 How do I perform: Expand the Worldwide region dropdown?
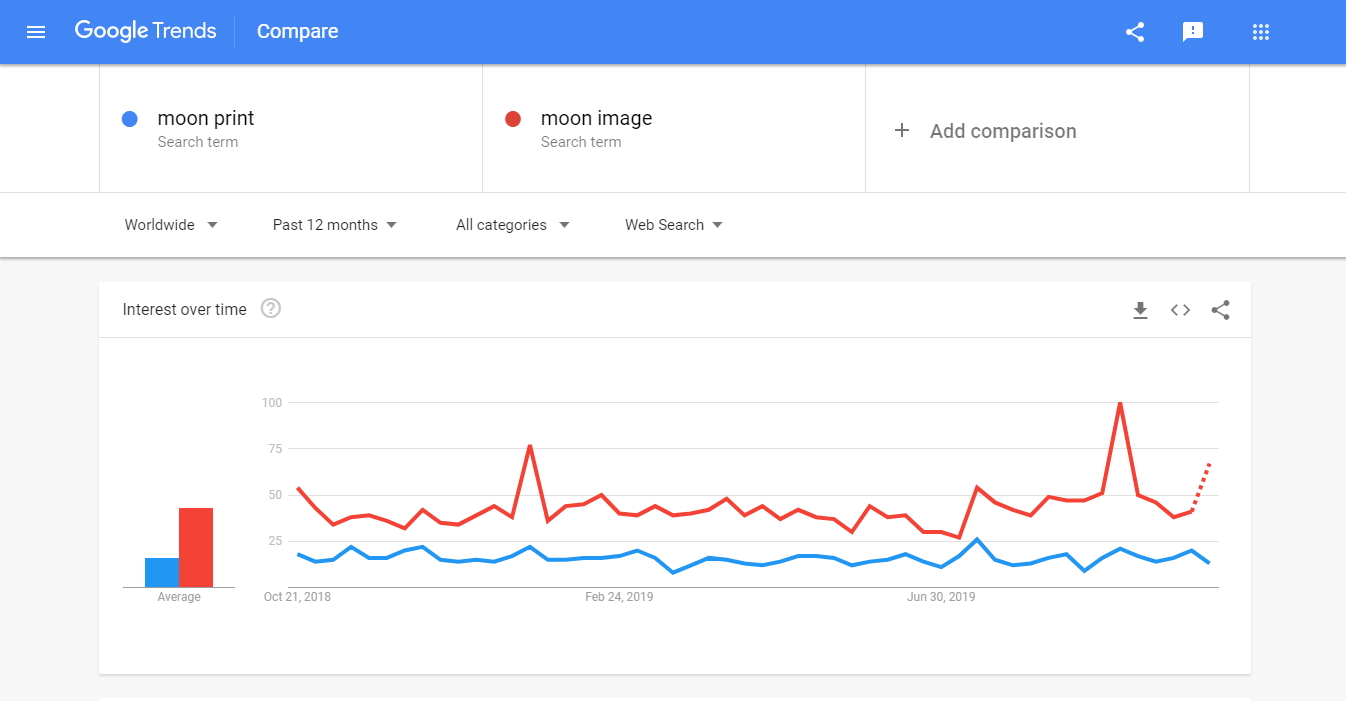coord(171,225)
